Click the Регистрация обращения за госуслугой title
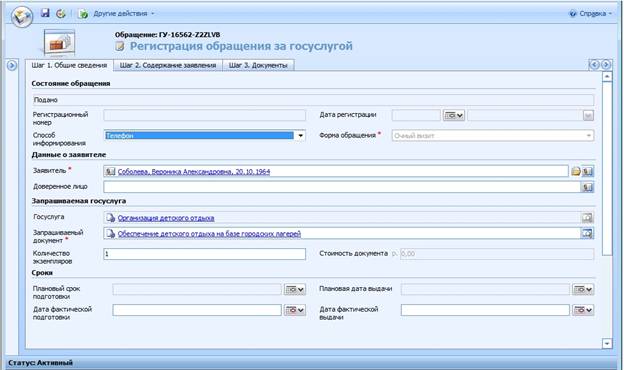The image size is (624, 370). click(x=241, y=46)
